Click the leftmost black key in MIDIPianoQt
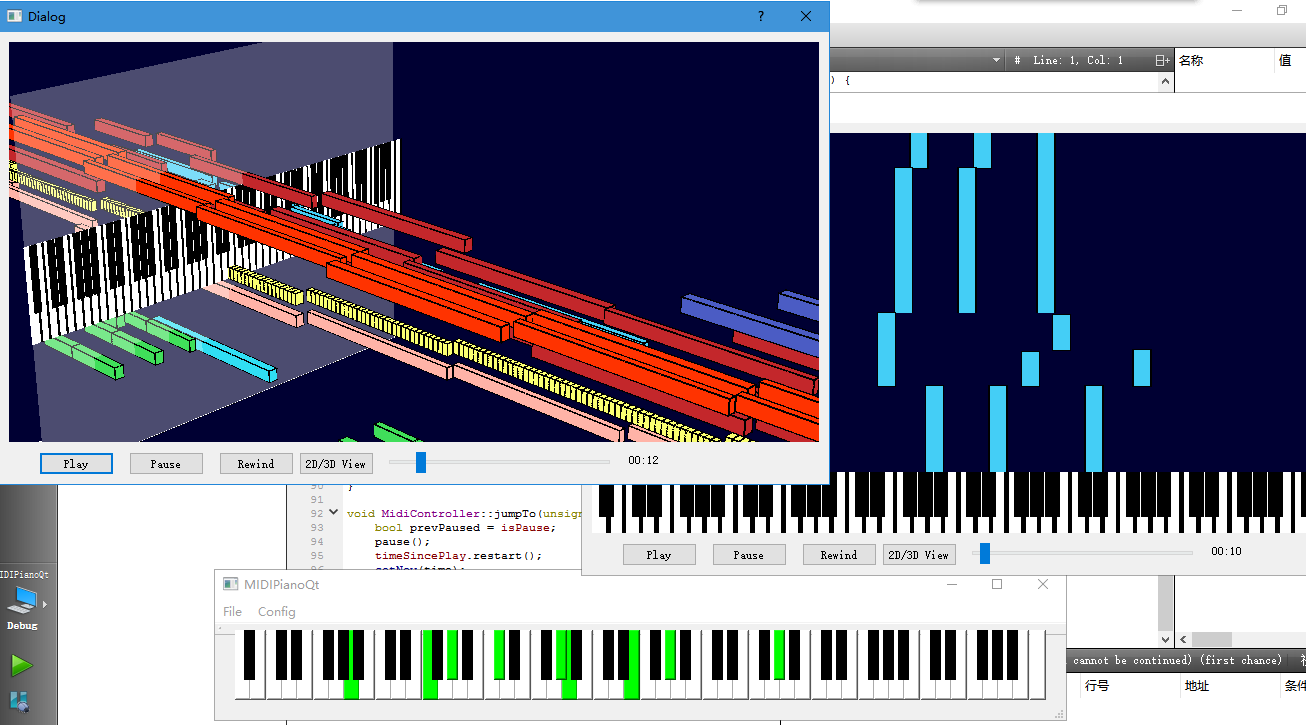The height and width of the screenshot is (725, 1306). [250, 654]
